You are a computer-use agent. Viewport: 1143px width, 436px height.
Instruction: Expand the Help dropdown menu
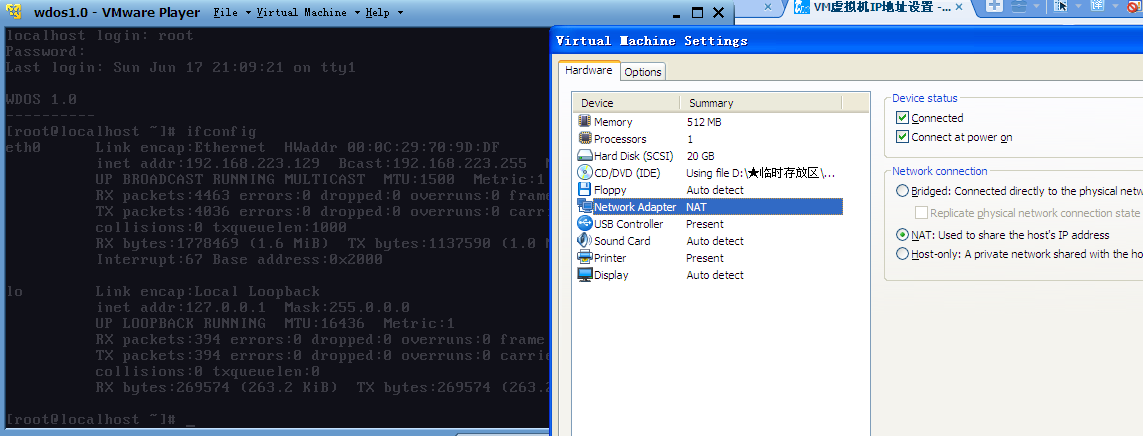coord(384,13)
